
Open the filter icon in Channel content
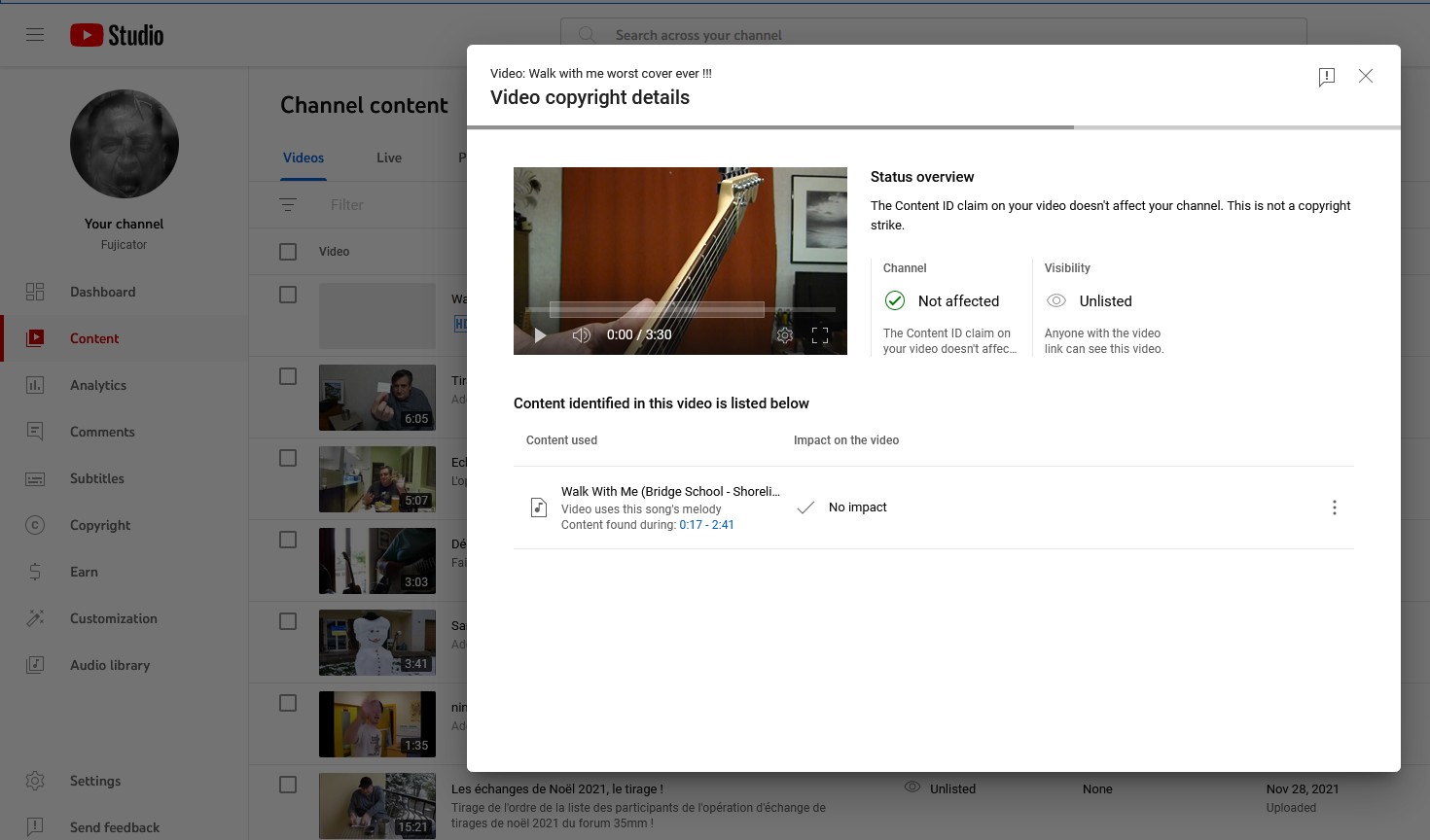click(x=288, y=205)
